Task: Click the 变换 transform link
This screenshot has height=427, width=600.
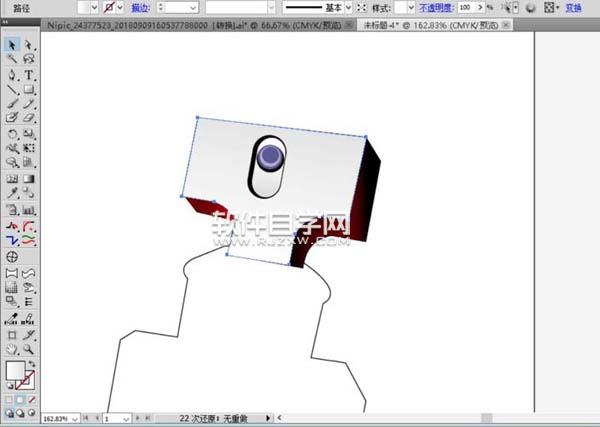Action: click(x=573, y=7)
